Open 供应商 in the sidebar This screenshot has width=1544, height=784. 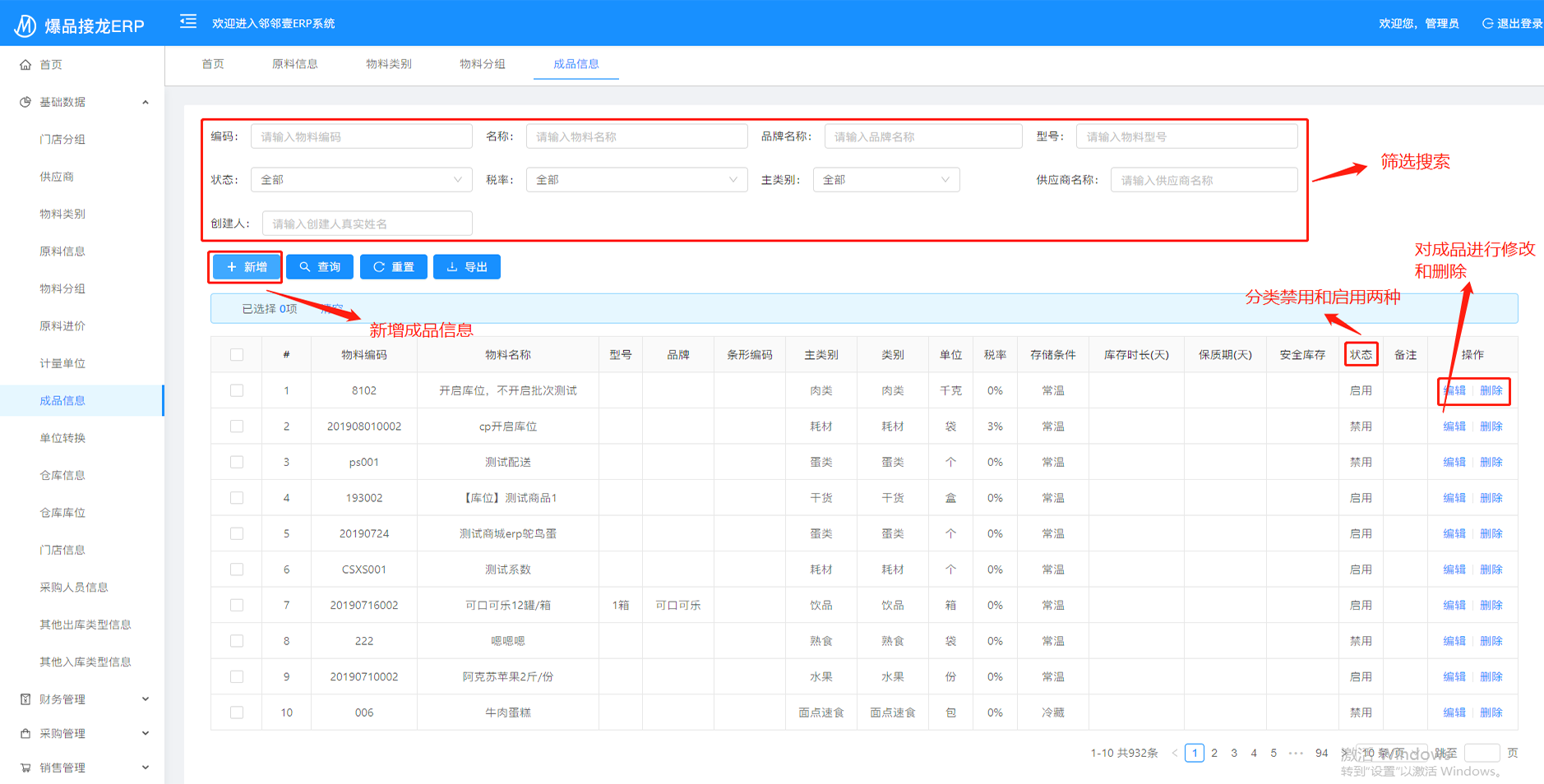click(x=57, y=177)
